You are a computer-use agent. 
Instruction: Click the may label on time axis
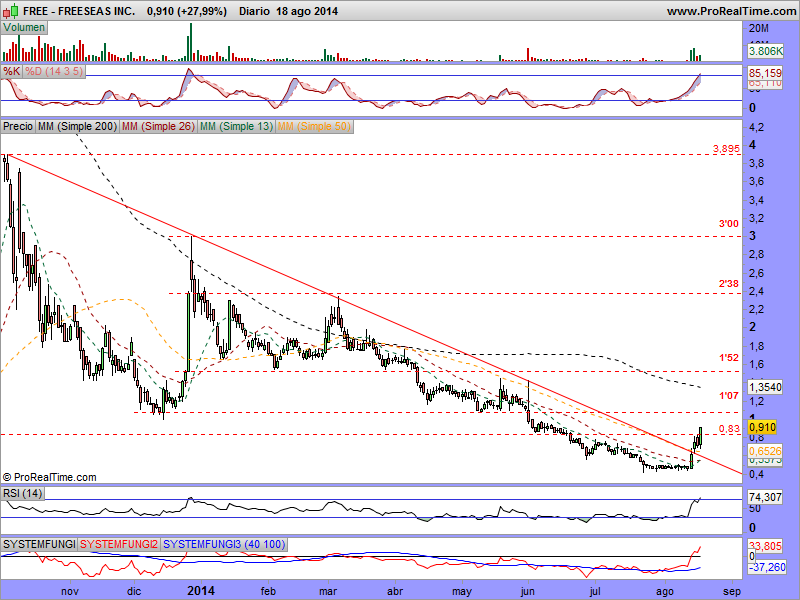click(462, 591)
